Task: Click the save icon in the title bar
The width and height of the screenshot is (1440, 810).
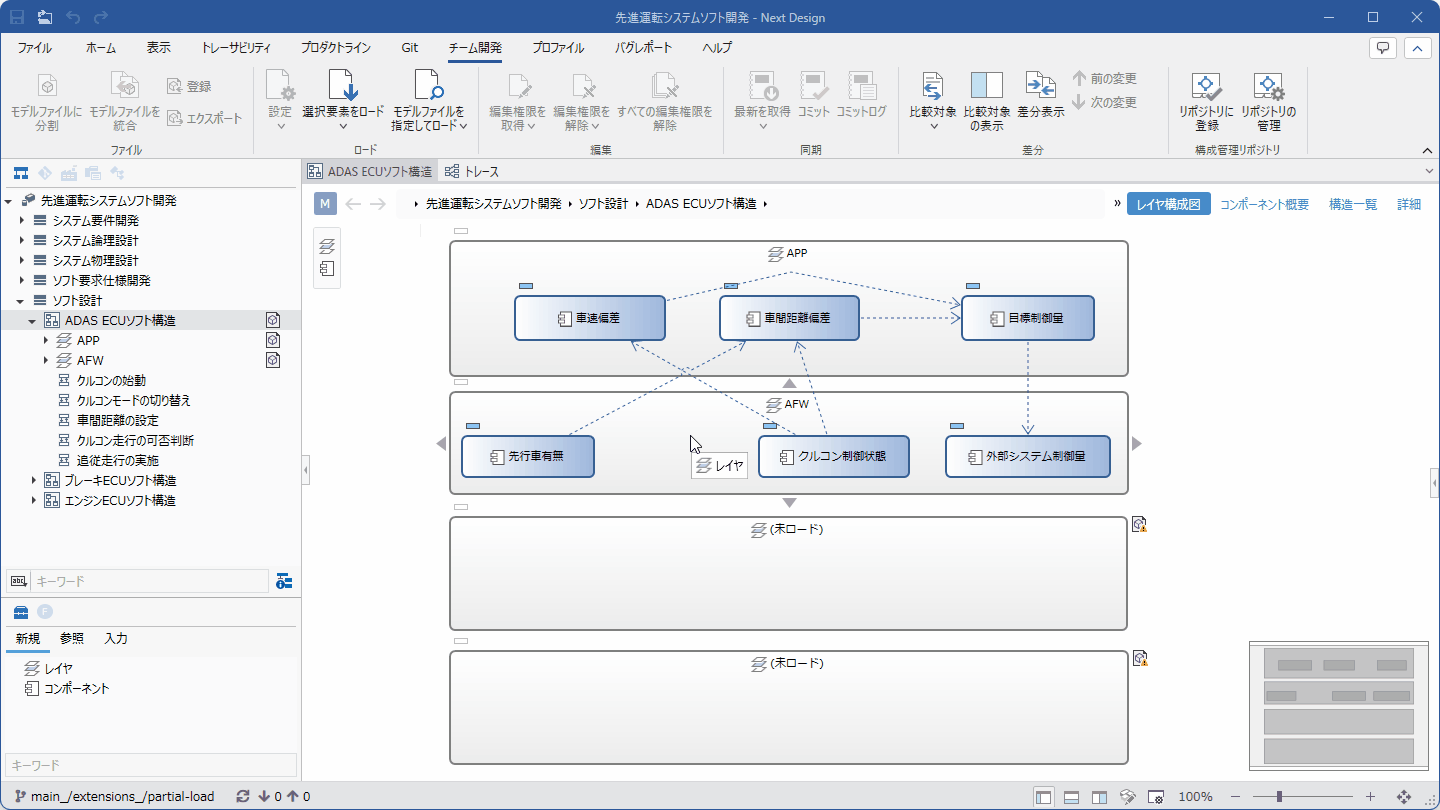Action: (x=17, y=17)
